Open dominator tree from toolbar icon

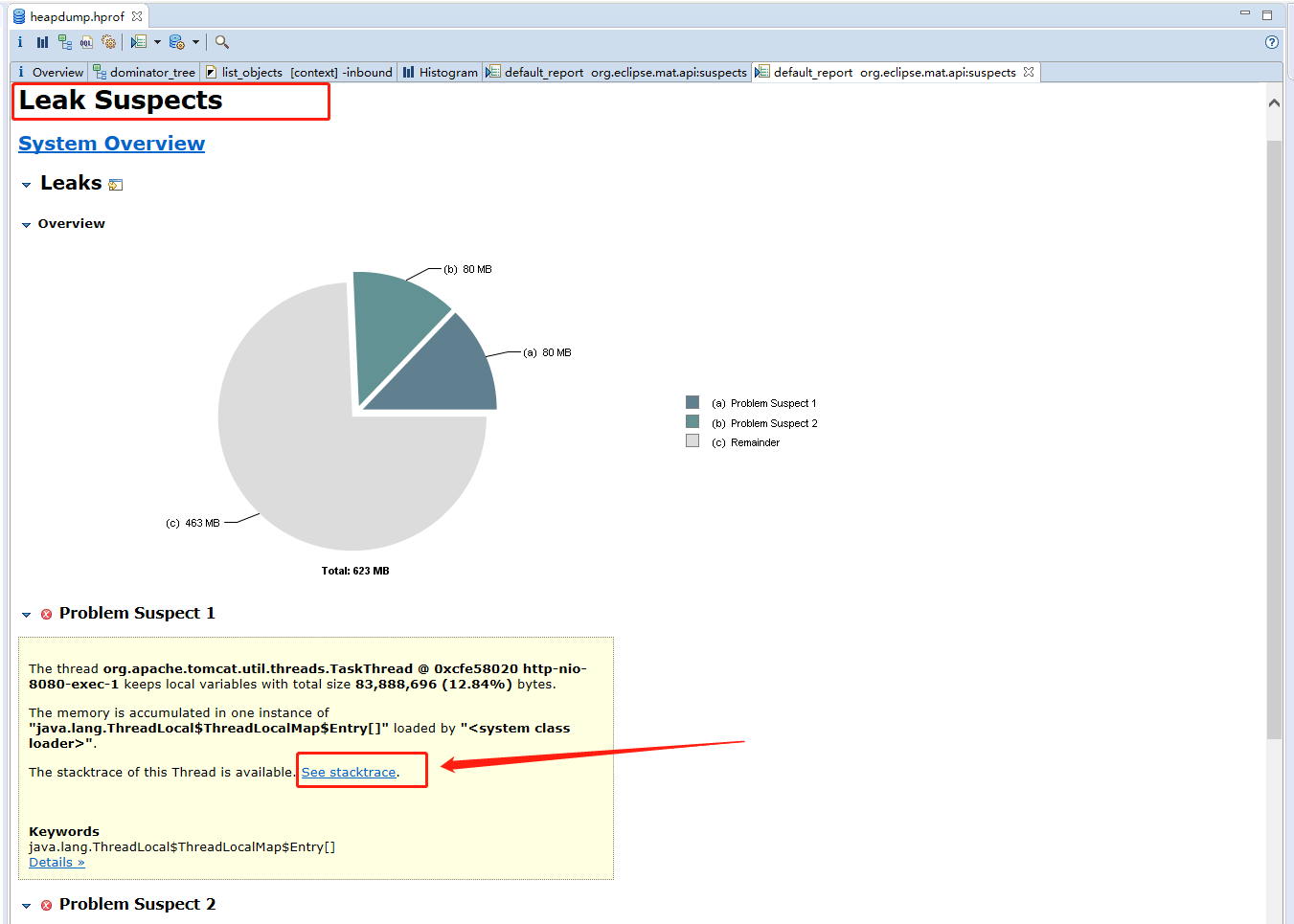pos(65,42)
